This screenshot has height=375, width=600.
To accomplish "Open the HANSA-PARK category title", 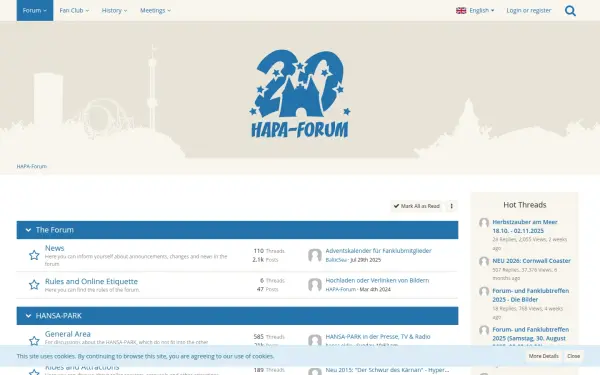I will [x=59, y=316].
